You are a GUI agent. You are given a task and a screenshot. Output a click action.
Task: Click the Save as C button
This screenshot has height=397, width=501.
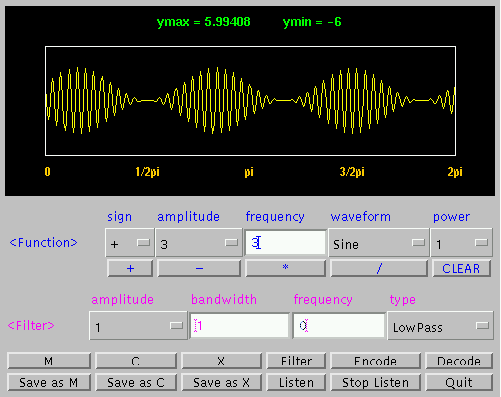pos(136,382)
